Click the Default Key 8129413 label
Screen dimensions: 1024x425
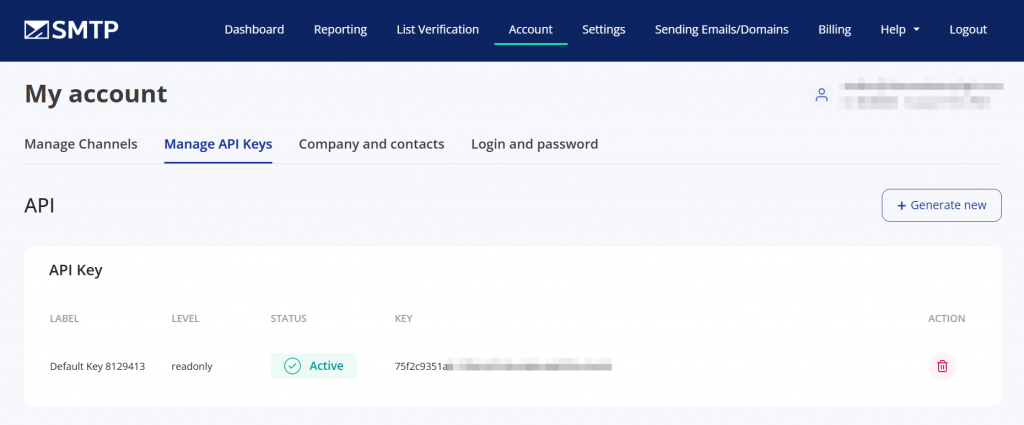click(x=97, y=367)
